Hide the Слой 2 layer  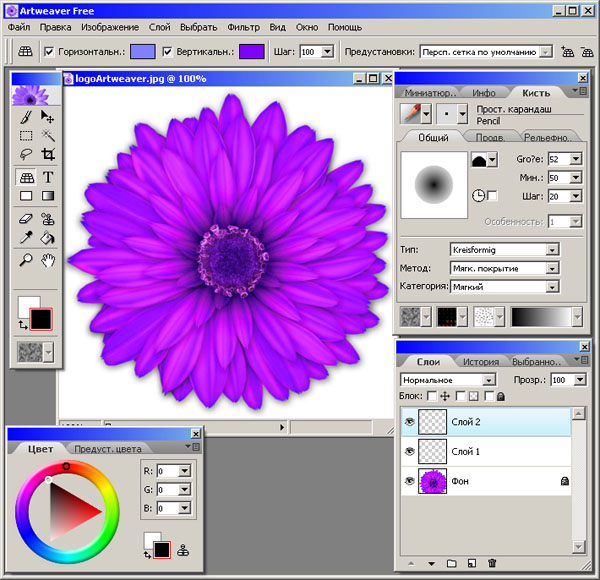click(408, 422)
